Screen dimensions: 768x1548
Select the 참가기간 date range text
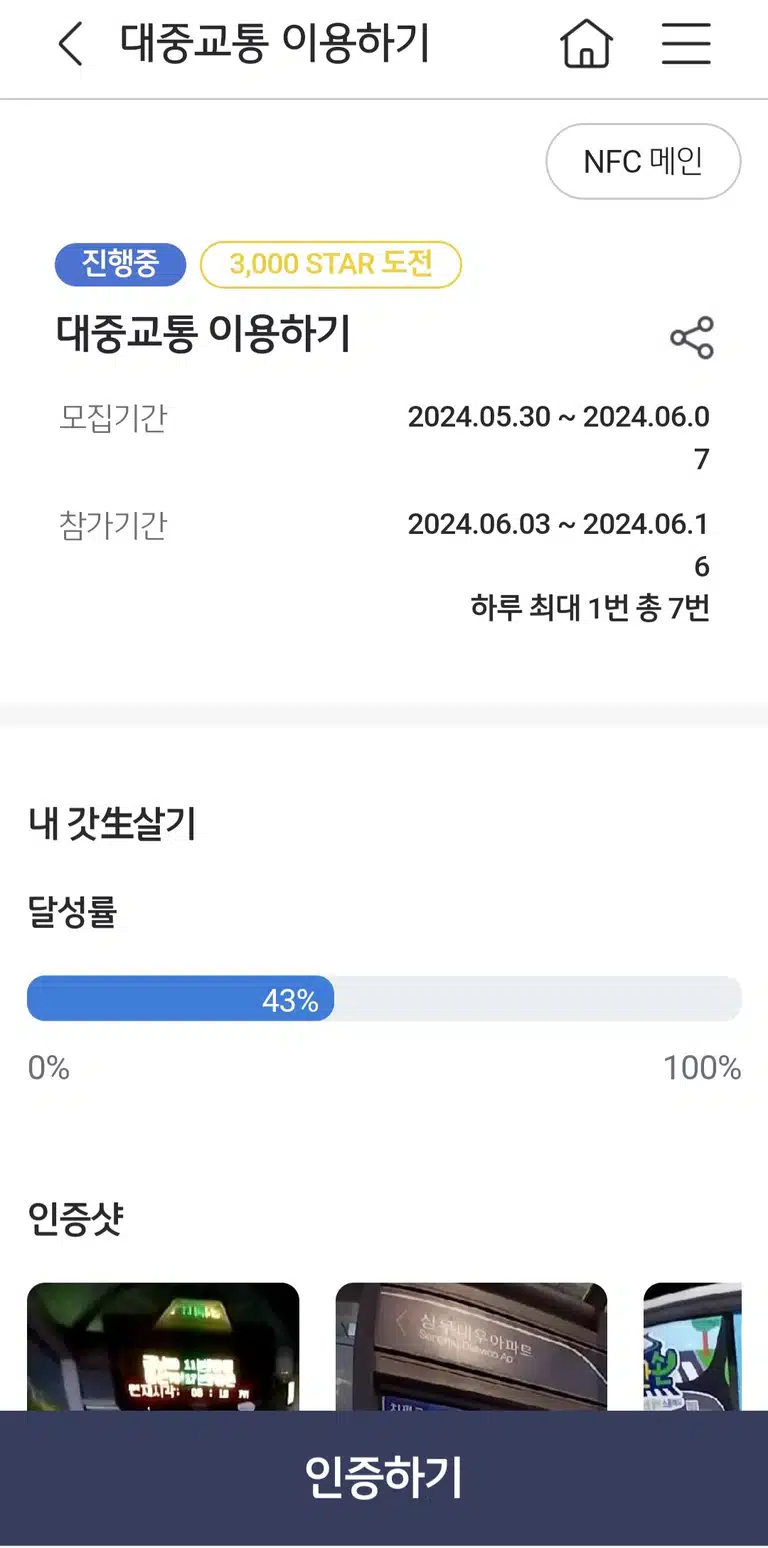pyautogui.click(x=559, y=545)
